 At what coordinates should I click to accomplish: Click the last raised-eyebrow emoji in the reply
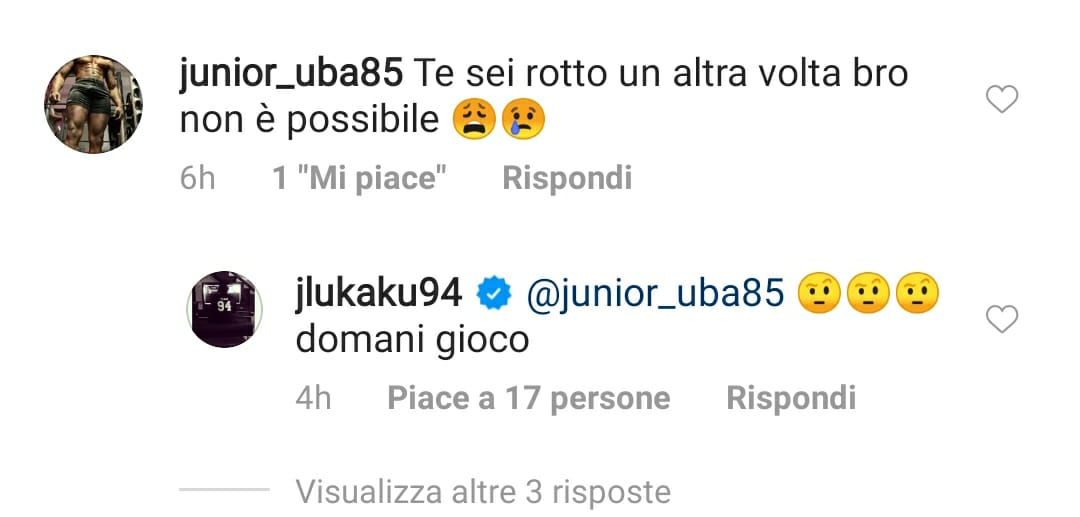coord(918,293)
